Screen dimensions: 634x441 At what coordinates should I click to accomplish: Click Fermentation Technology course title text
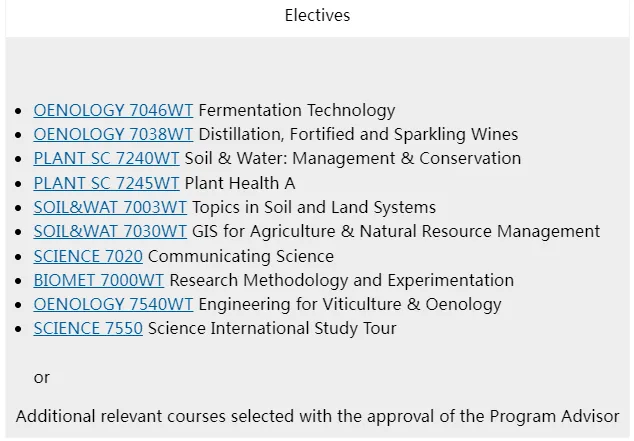pos(296,110)
